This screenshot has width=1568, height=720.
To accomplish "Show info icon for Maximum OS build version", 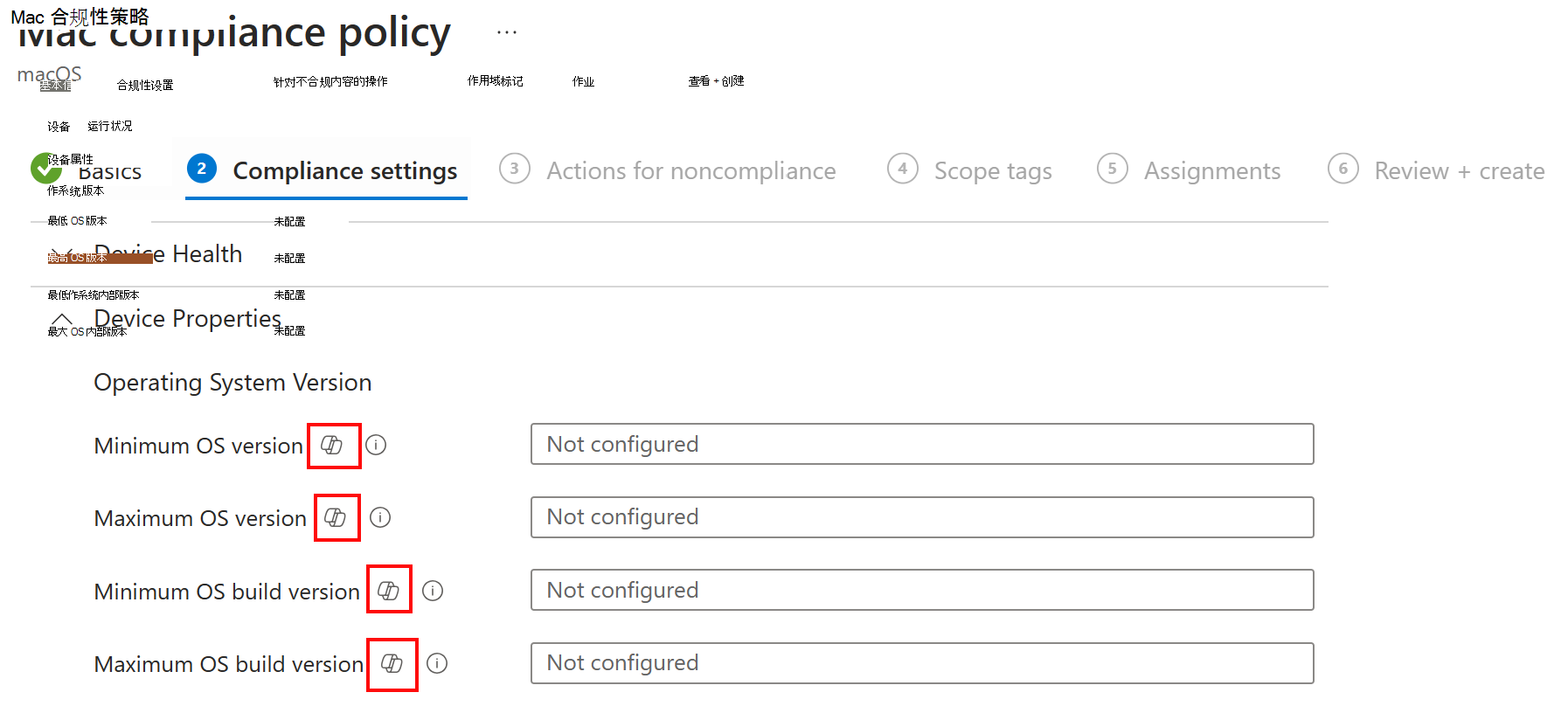I will [437, 663].
